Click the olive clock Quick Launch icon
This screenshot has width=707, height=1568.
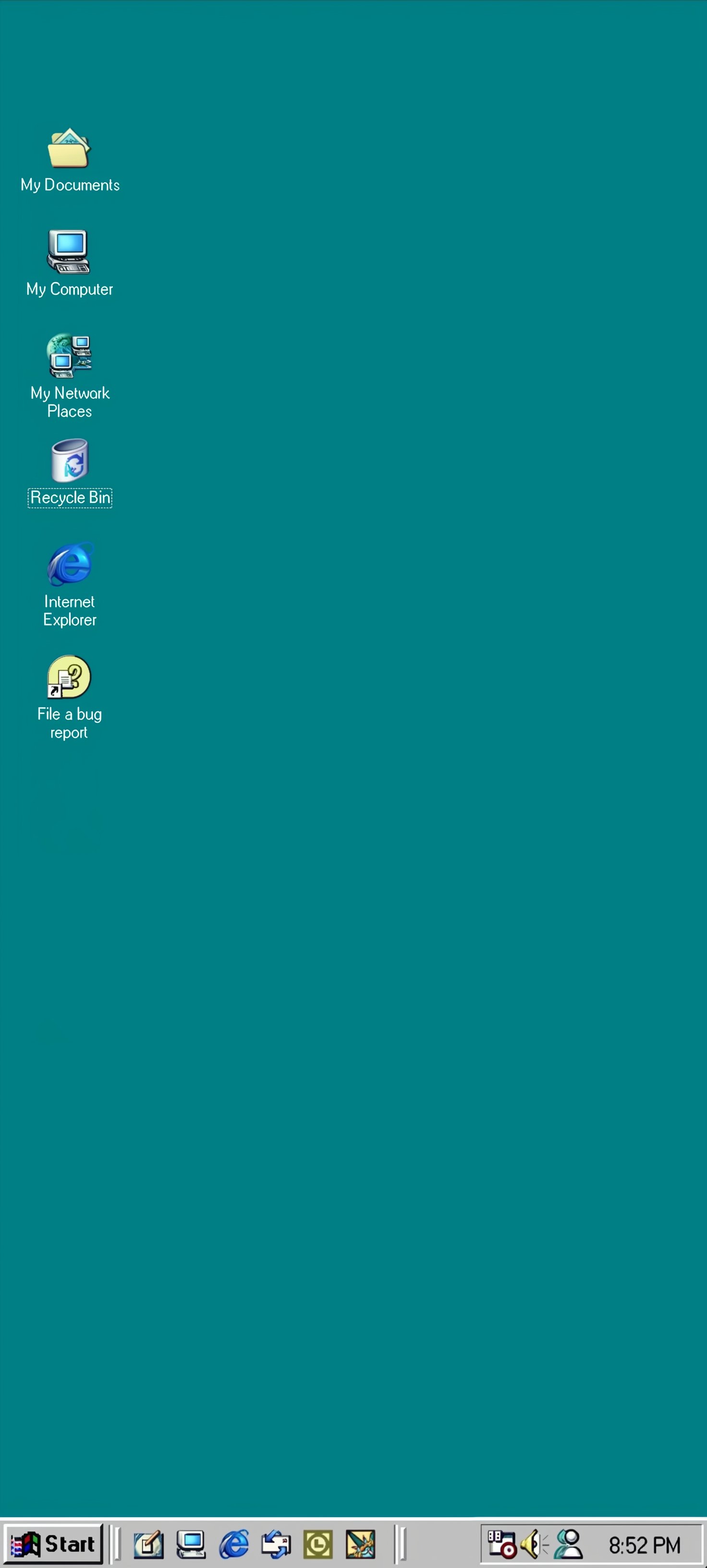tap(318, 1544)
